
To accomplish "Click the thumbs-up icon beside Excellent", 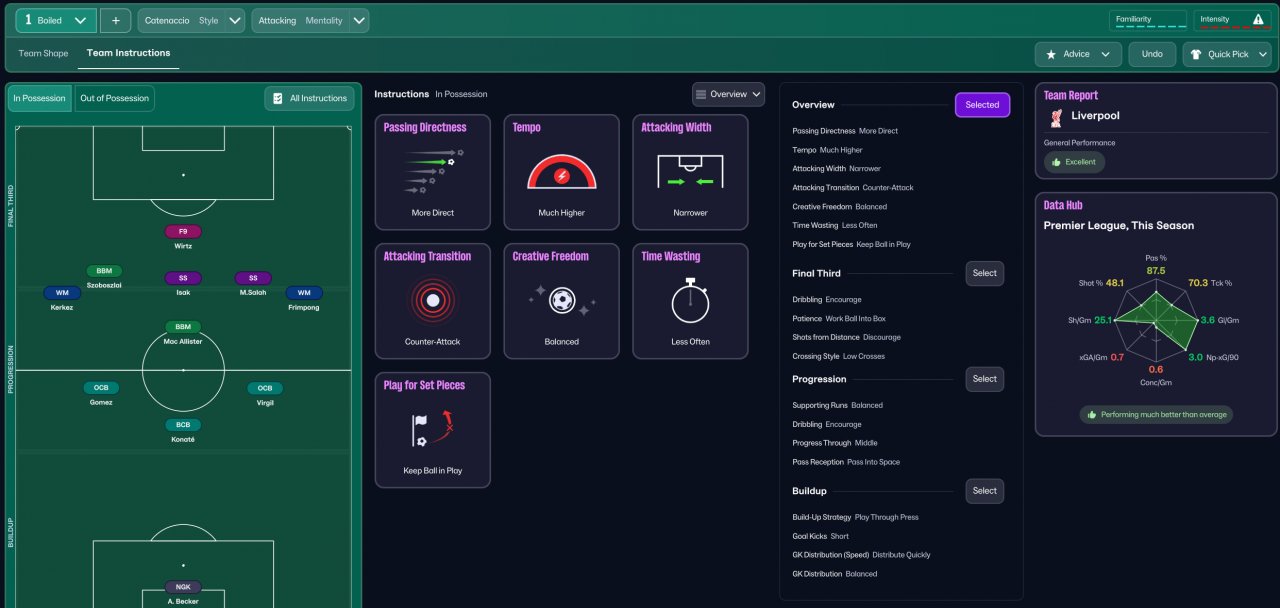I will [x=1054, y=162].
